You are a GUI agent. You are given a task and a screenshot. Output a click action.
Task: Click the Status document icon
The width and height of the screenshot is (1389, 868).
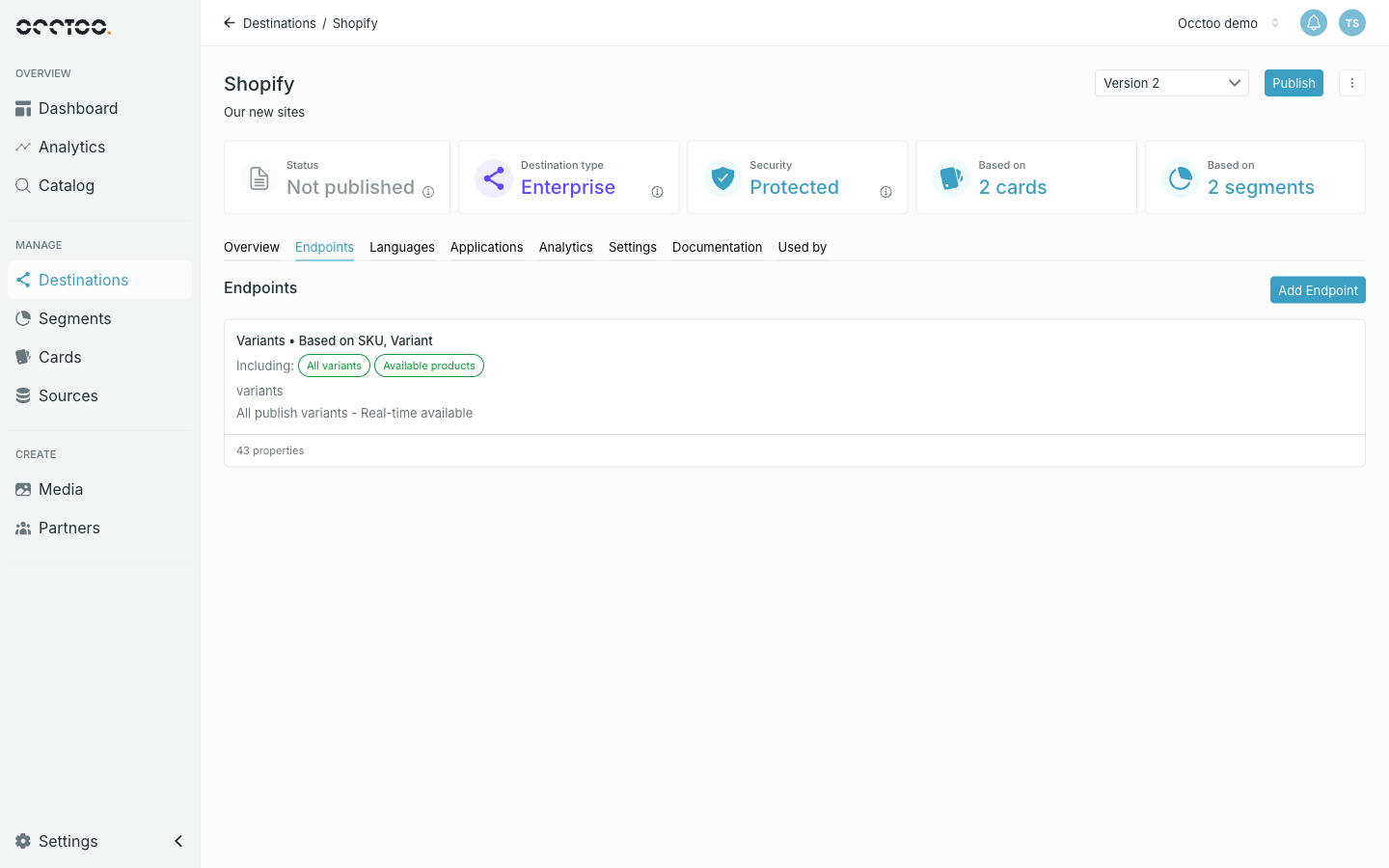(x=259, y=178)
